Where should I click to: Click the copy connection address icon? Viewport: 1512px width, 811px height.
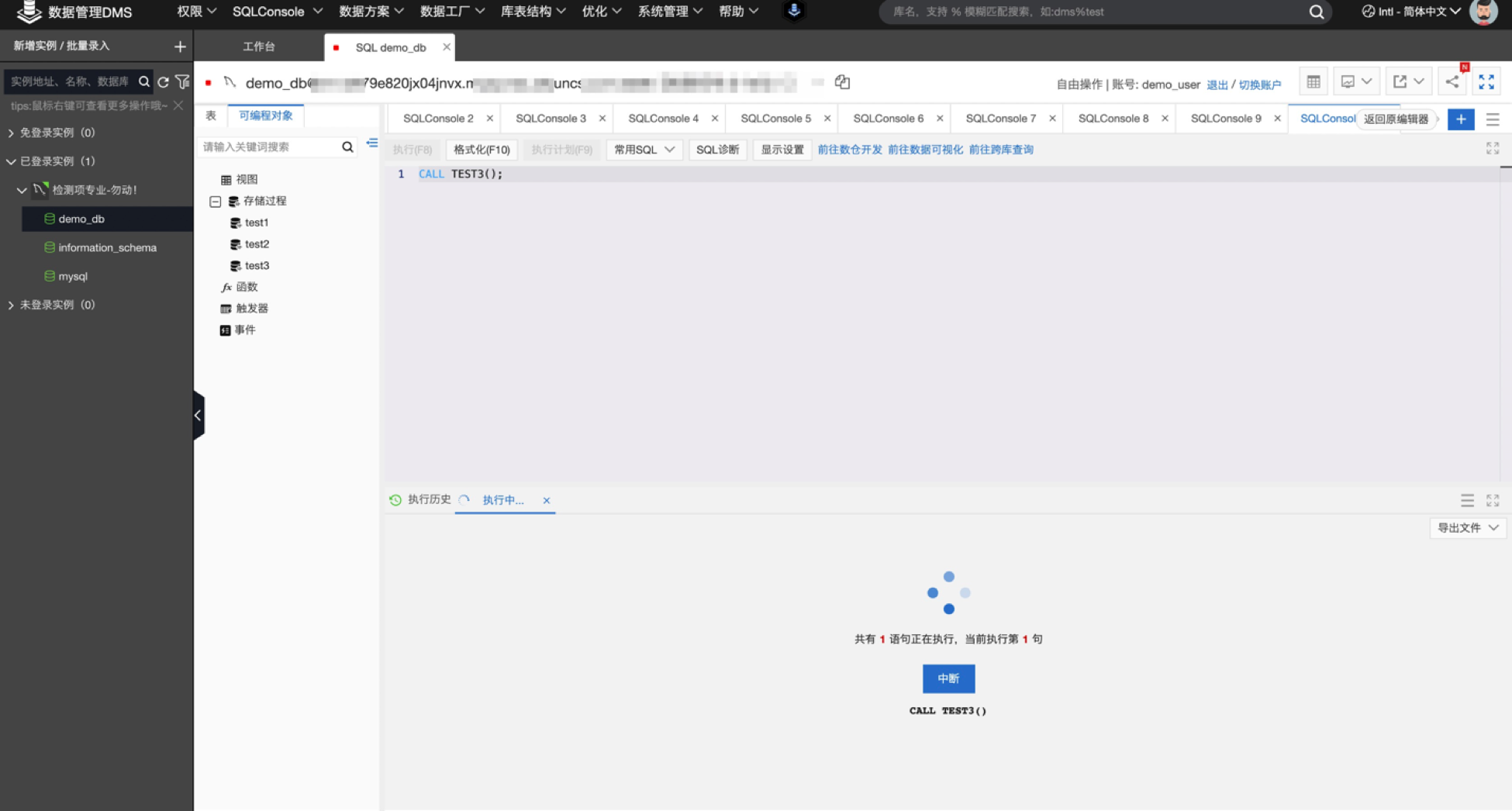pos(842,82)
